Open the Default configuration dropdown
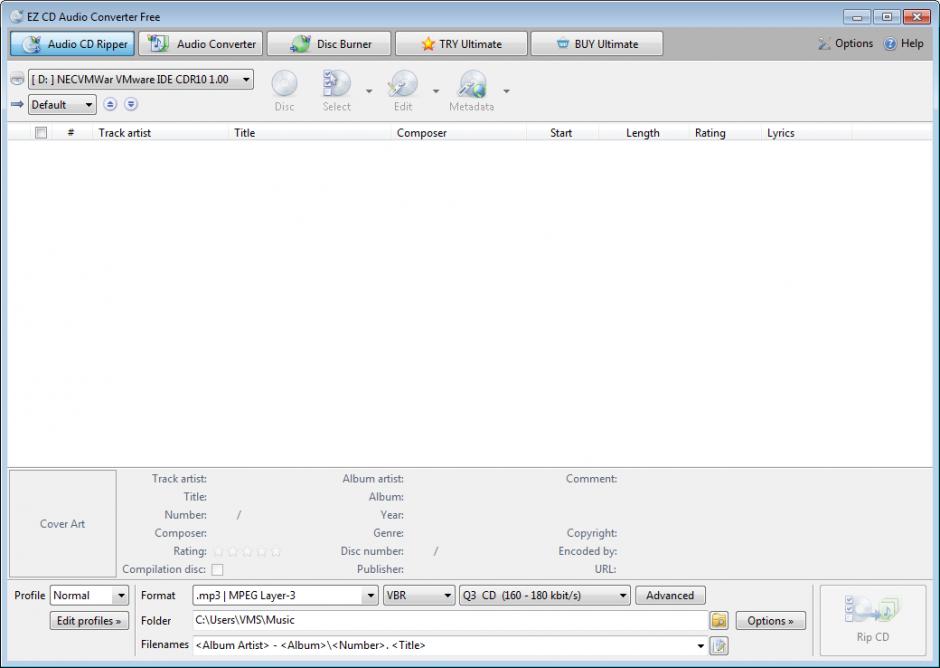The height and width of the screenshot is (668, 940). point(62,105)
